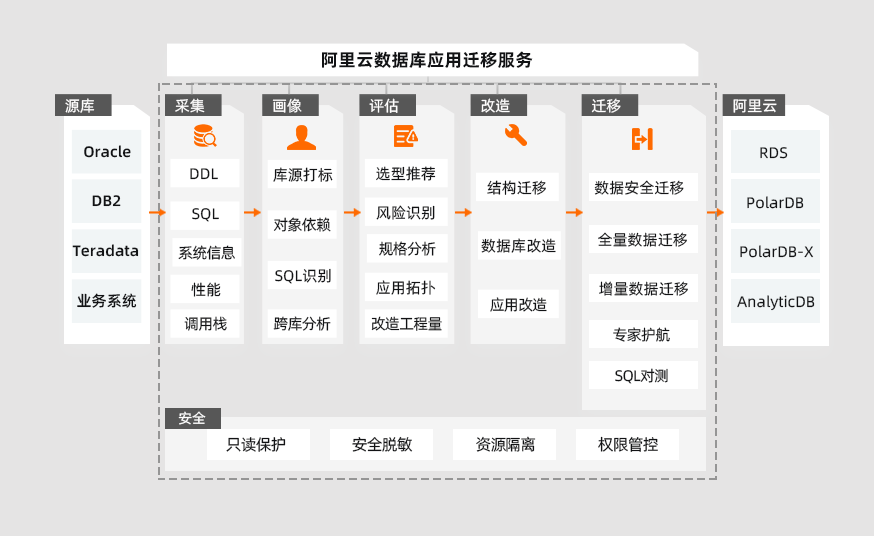Select the 改造 stage label
The image size is (874, 536).
click(498, 105)
